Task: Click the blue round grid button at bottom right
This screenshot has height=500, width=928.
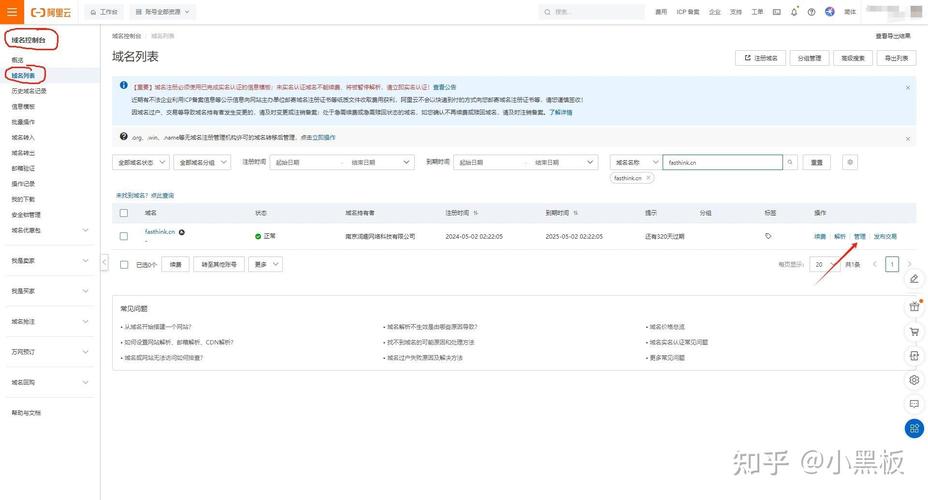Action: pos(914,428)
